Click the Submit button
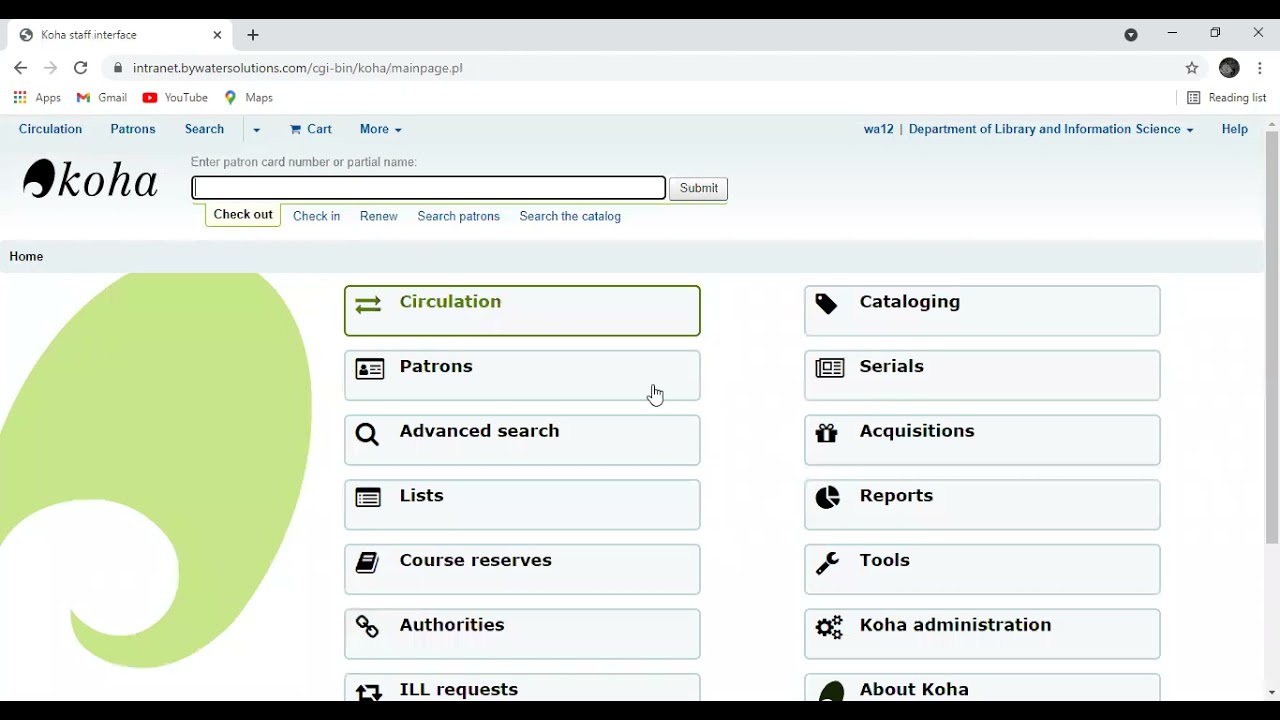This screenshot has height=720, width=1280. [x=698, y=188]
